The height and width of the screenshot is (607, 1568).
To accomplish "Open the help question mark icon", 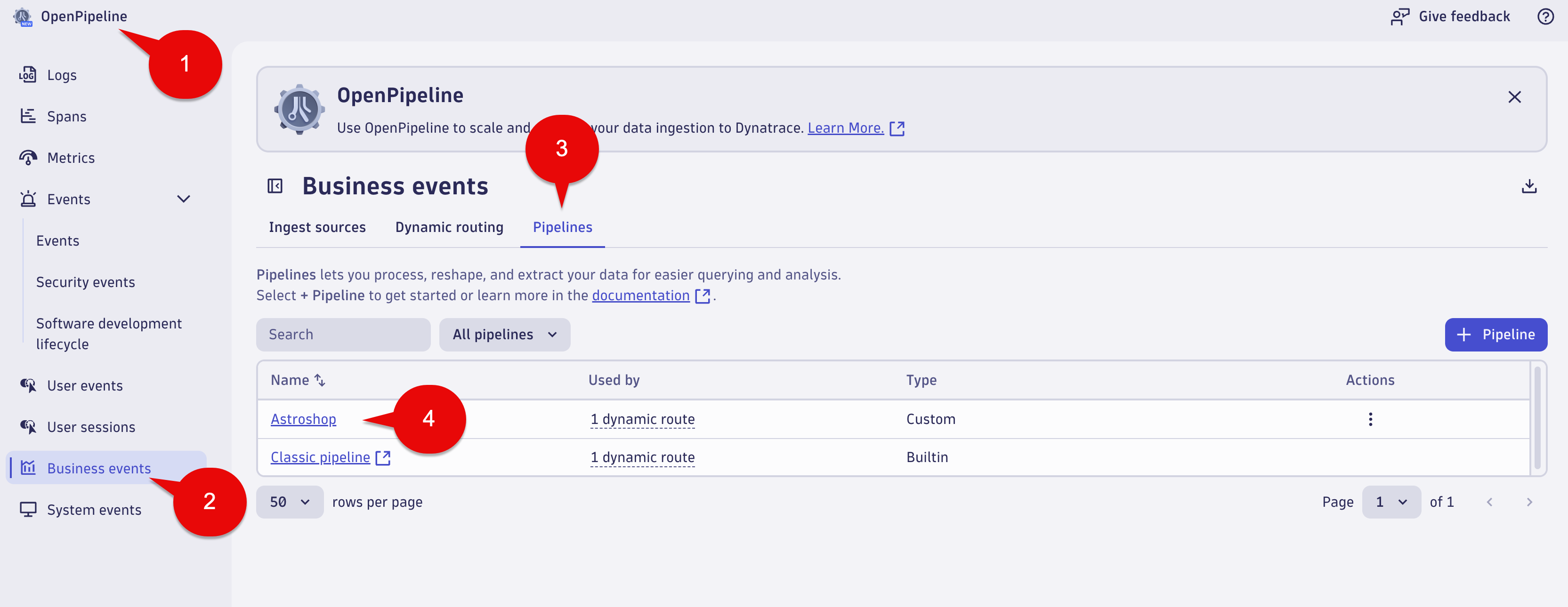I will point(1545,16).
